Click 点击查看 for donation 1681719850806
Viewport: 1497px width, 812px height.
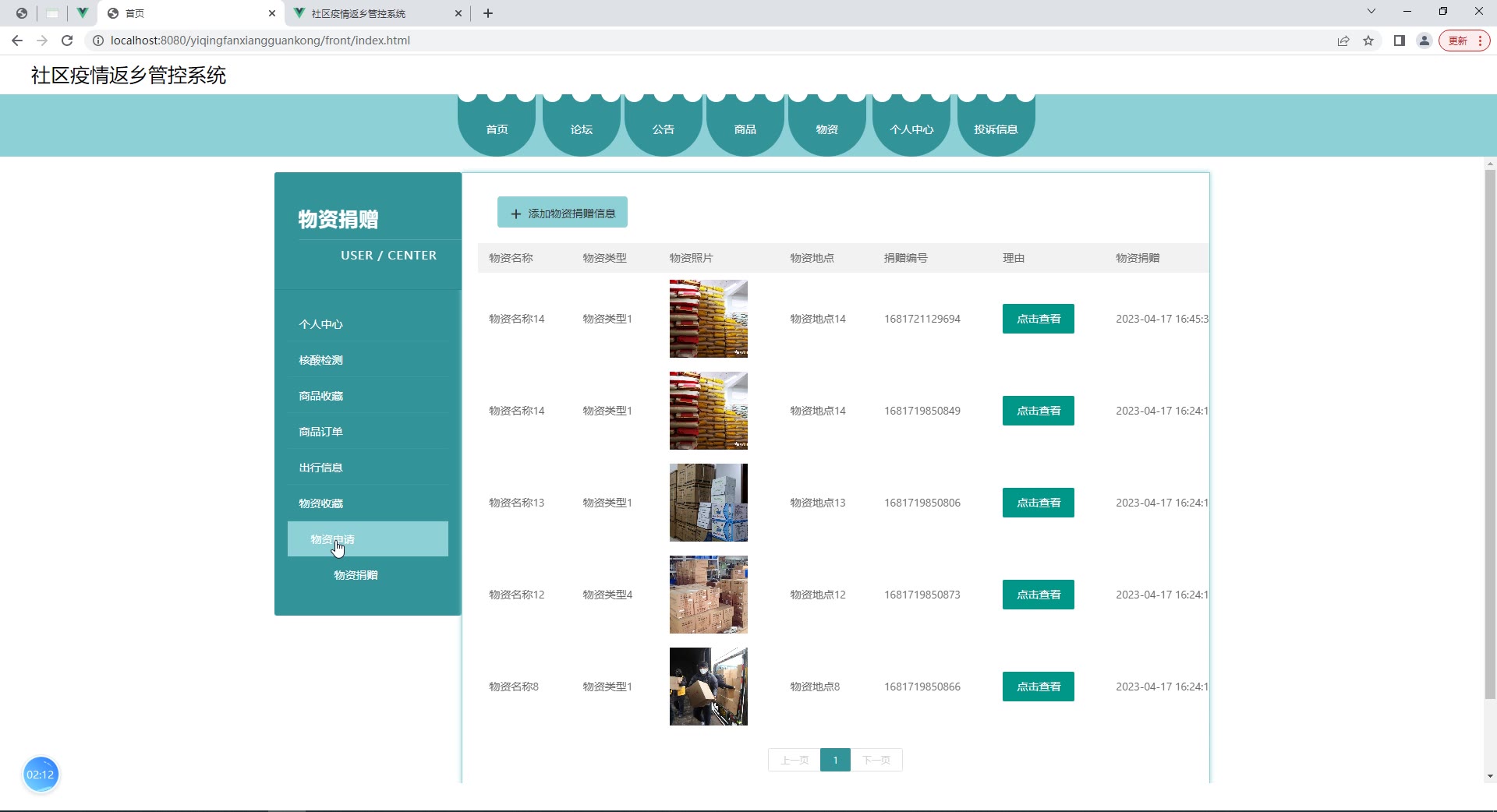click(x=1039, y=503)
